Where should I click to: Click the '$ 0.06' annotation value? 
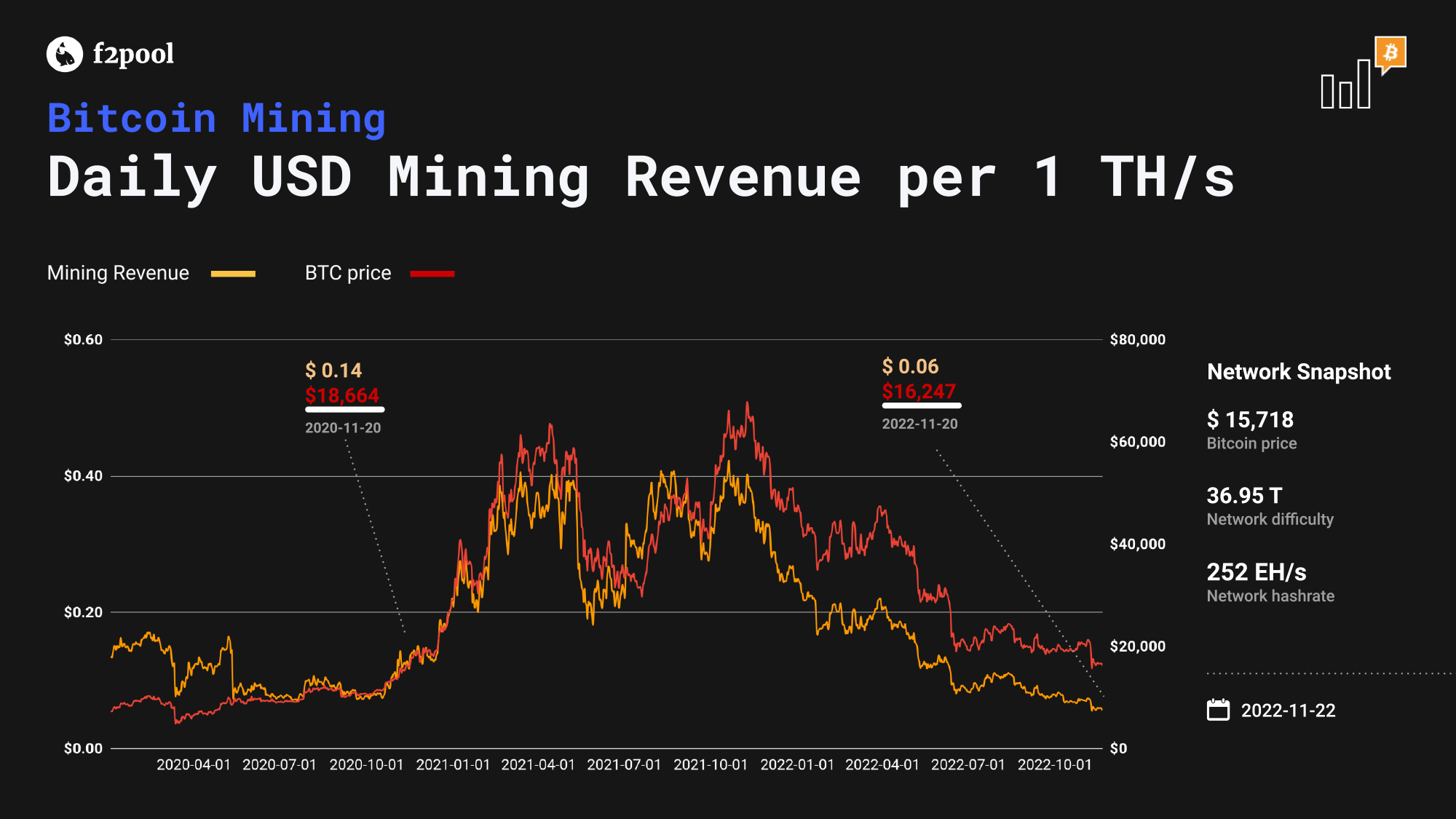coord(910,366)
